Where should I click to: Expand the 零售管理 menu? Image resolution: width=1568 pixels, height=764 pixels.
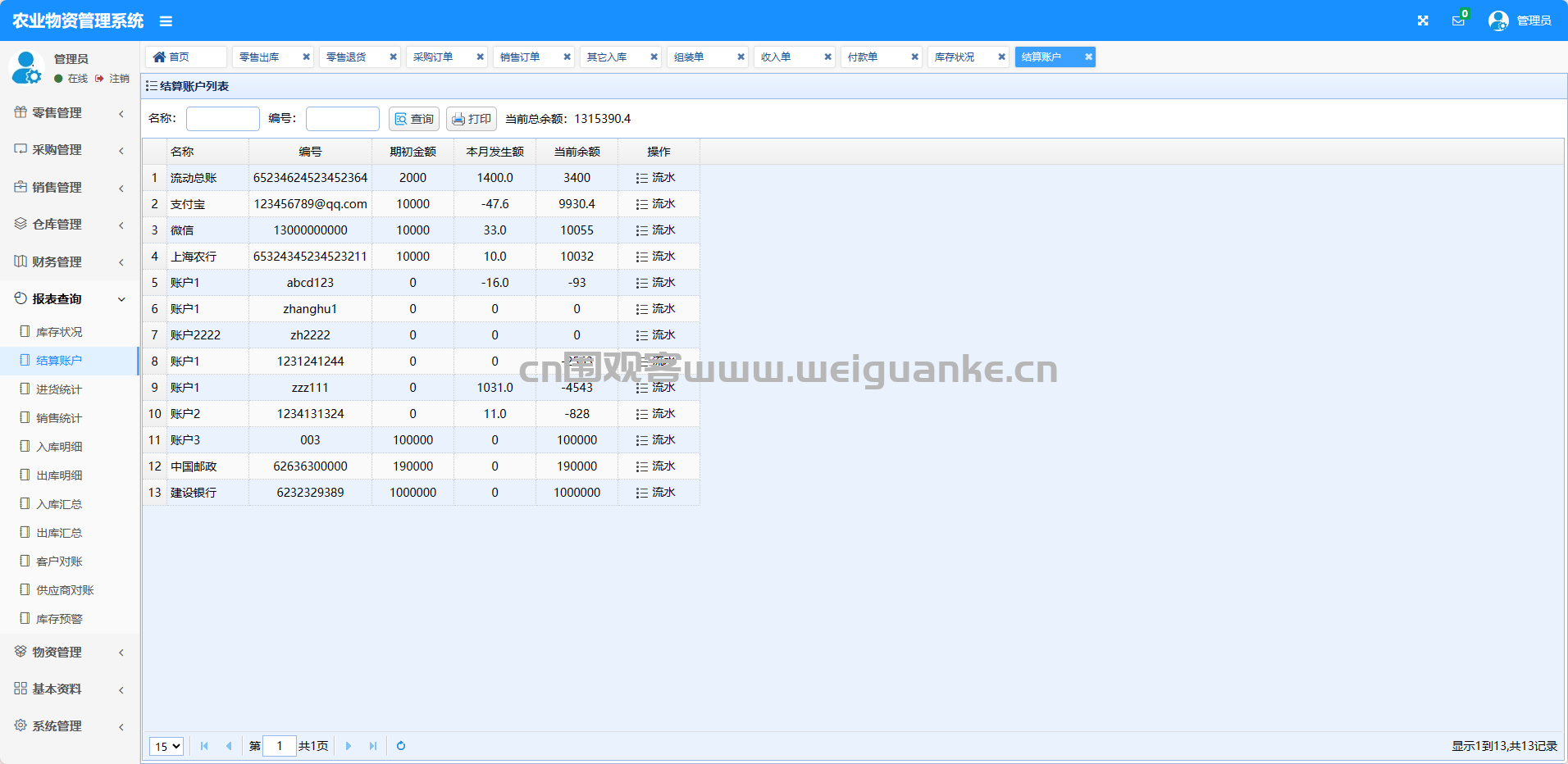point(70,113)
